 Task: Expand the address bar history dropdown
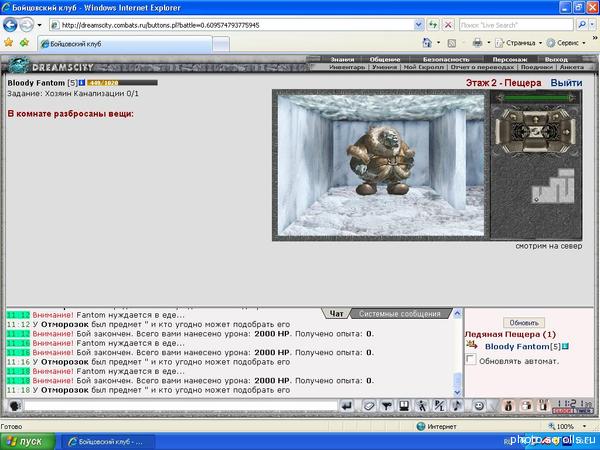[x=419, y=25]
